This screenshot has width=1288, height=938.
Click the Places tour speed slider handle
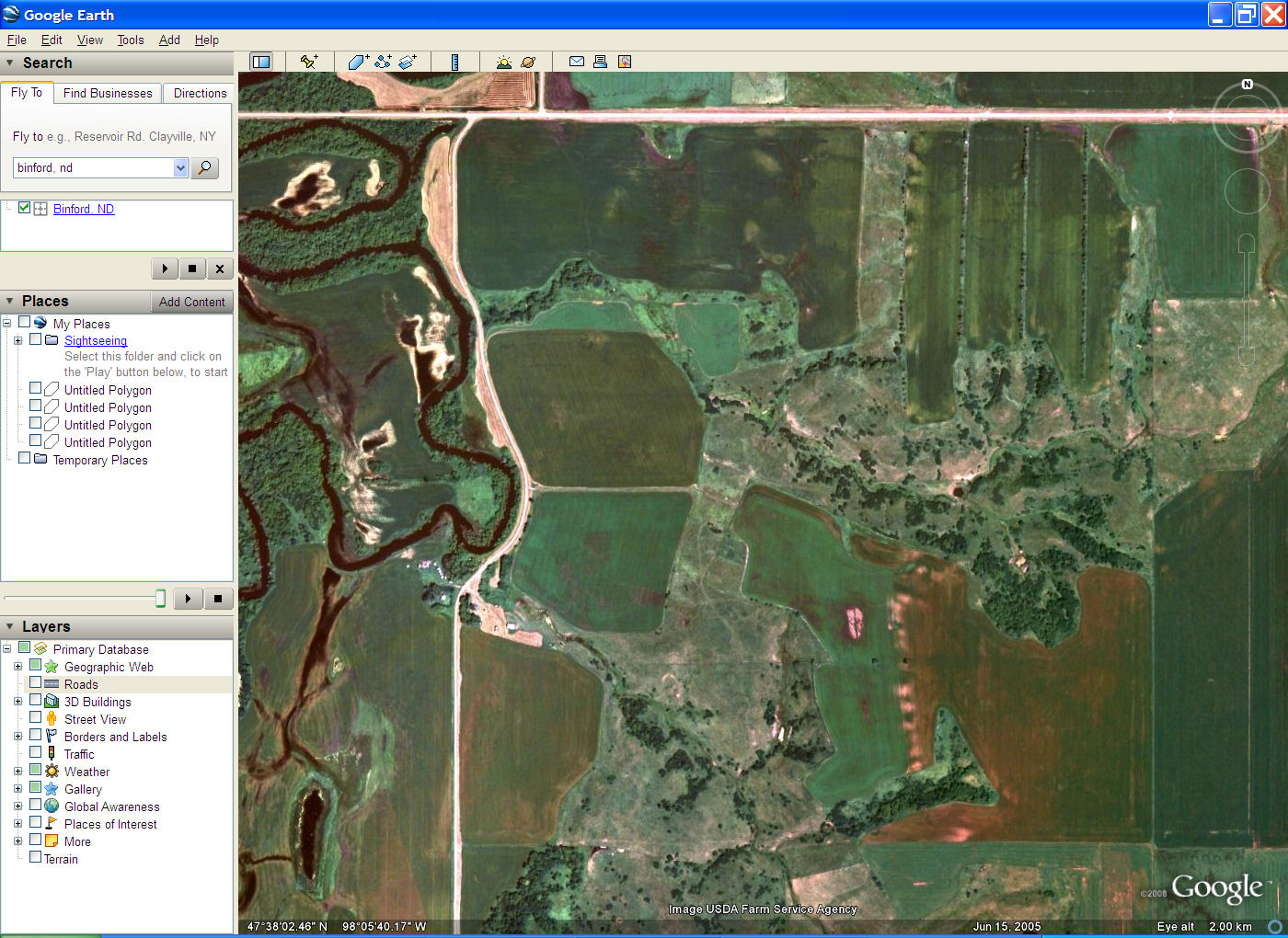pyautogui.click(x=160, y=599)
